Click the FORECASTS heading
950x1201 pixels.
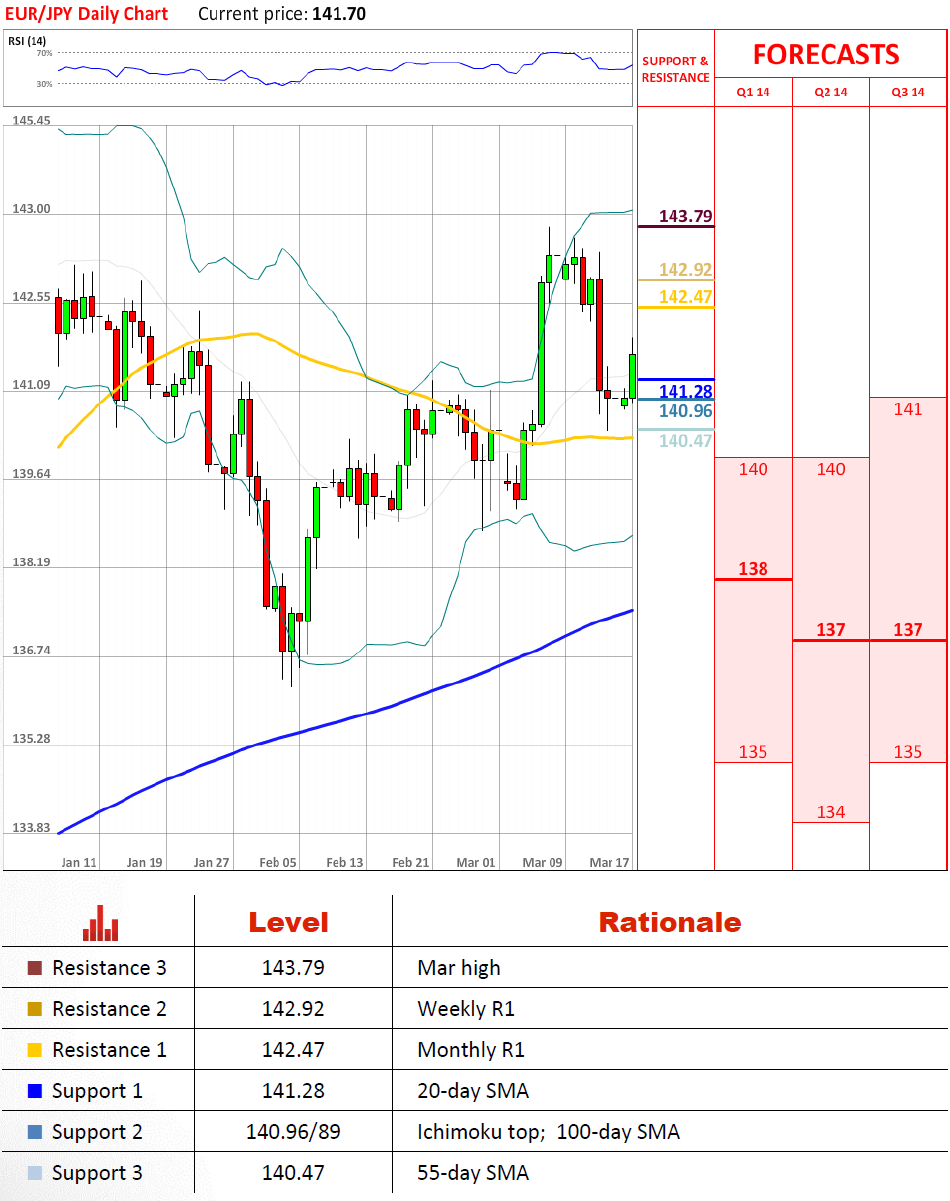coord(826,54)
